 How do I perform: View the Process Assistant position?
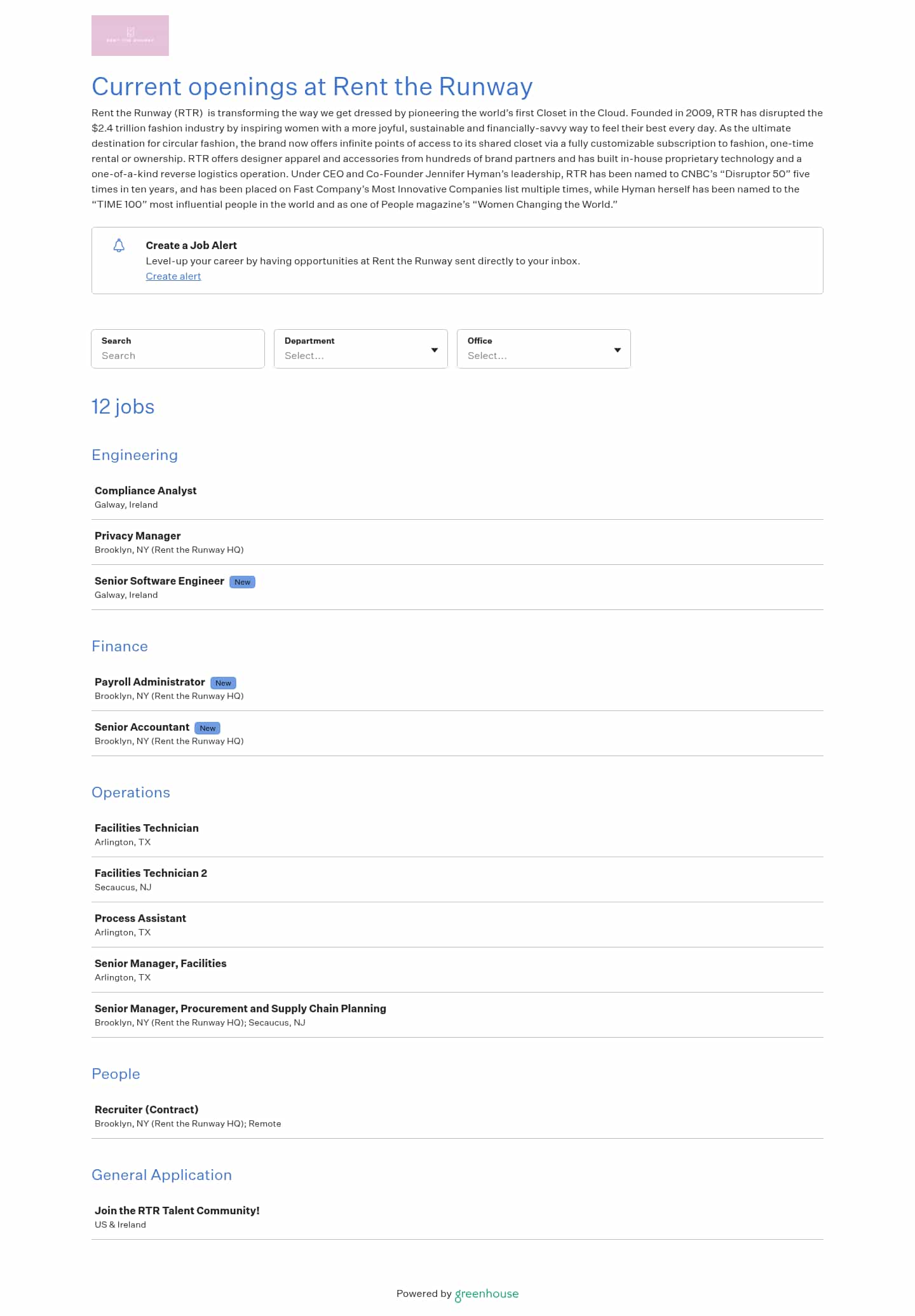coord(140,918)
